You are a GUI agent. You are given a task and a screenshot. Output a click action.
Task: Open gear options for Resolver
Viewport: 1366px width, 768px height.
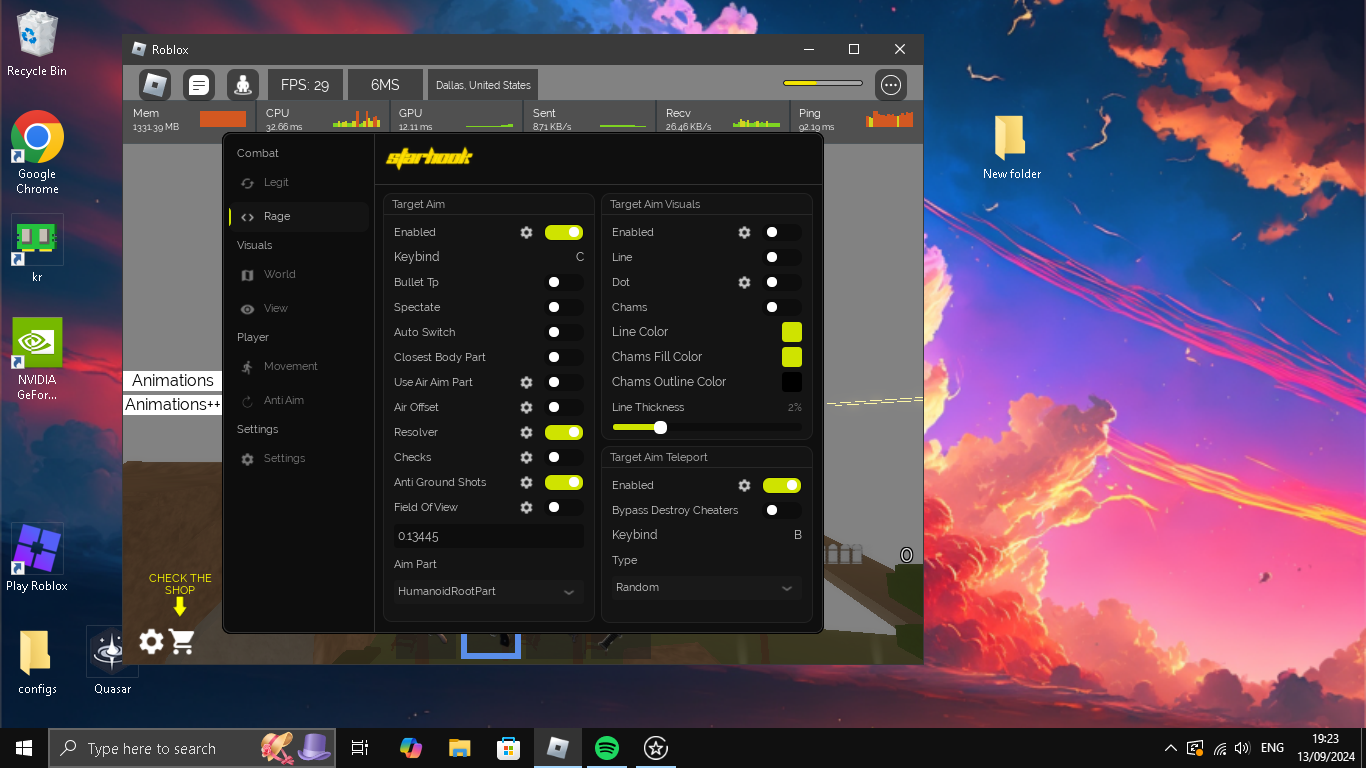pyautogui.click(x=526, y=432)
